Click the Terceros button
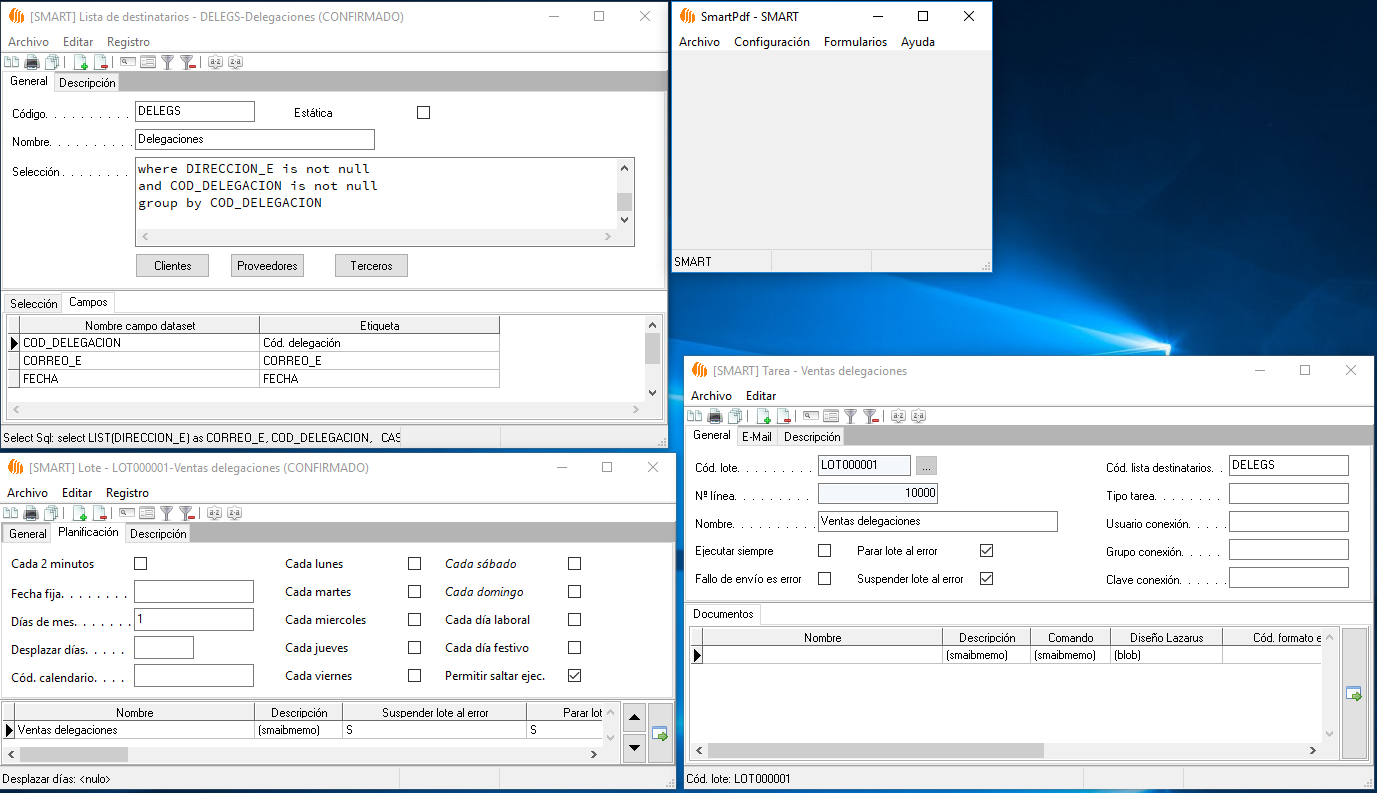Image resolution: width=1377 pixels, height=793 pixels. pos(371,266)
